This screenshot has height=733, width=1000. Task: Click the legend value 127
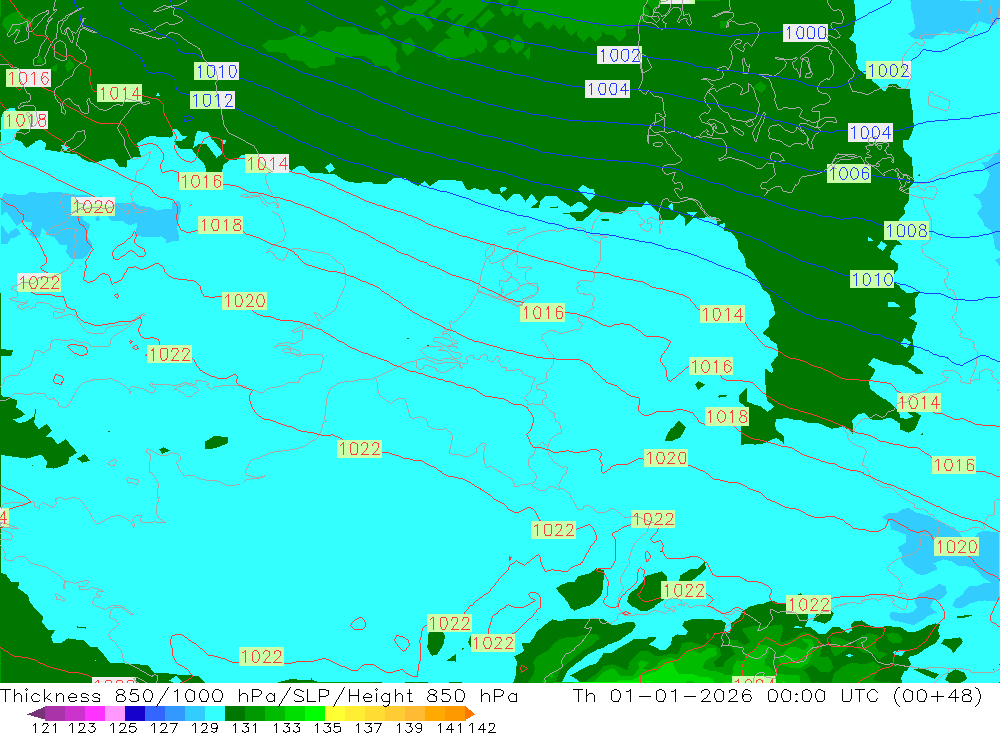pos(164,727)
